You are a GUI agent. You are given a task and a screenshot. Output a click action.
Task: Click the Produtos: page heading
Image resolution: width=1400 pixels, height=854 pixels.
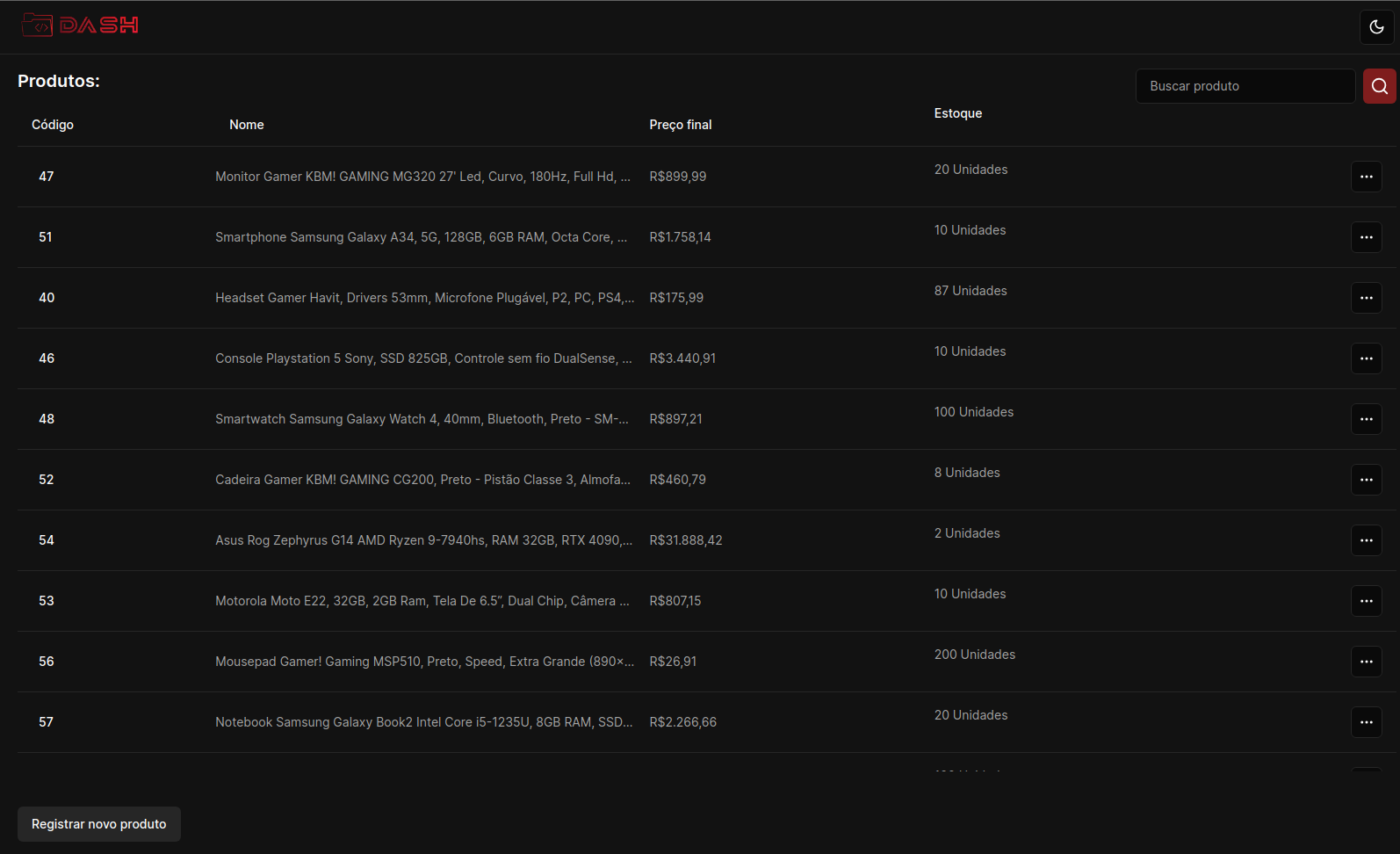[x=59, y=81]
